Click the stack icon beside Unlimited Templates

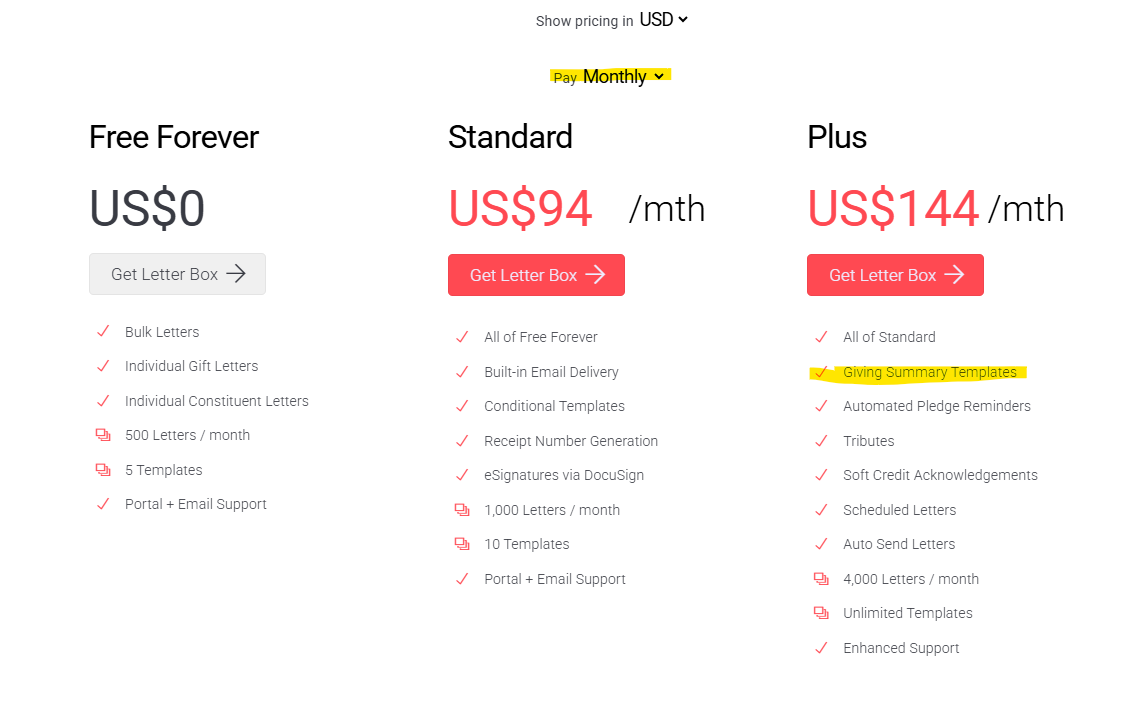[821, 613]
